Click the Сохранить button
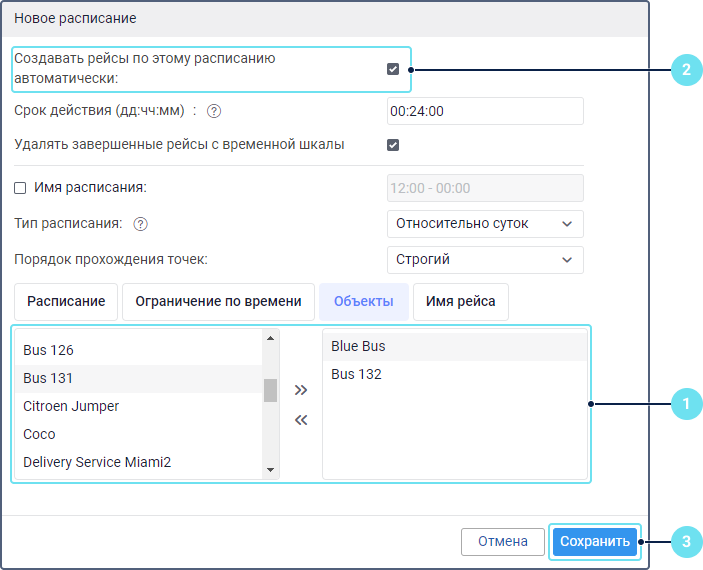The image size is (703, 570). pos(595,541)
